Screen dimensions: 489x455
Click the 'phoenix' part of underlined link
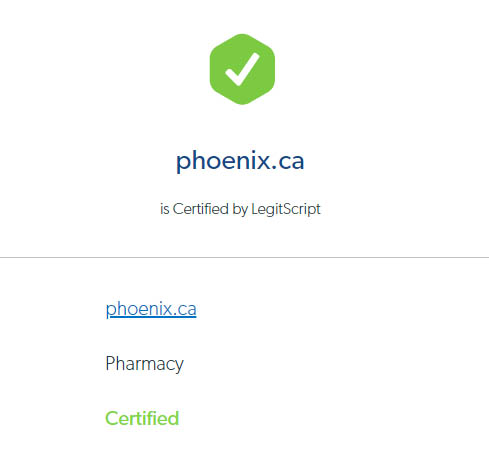[138, 309]
